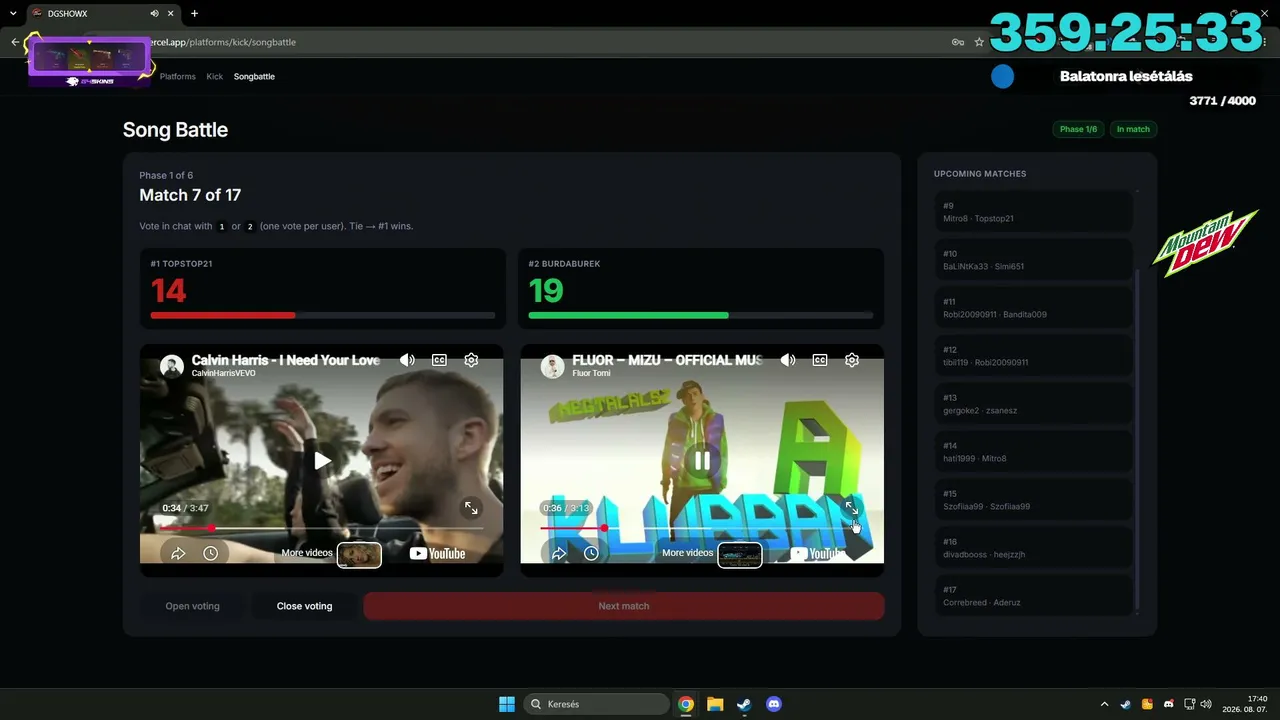Toggle captions on Calvin Harris video
This screenshot has height=720, width=1280.
[x=439, y=360]
